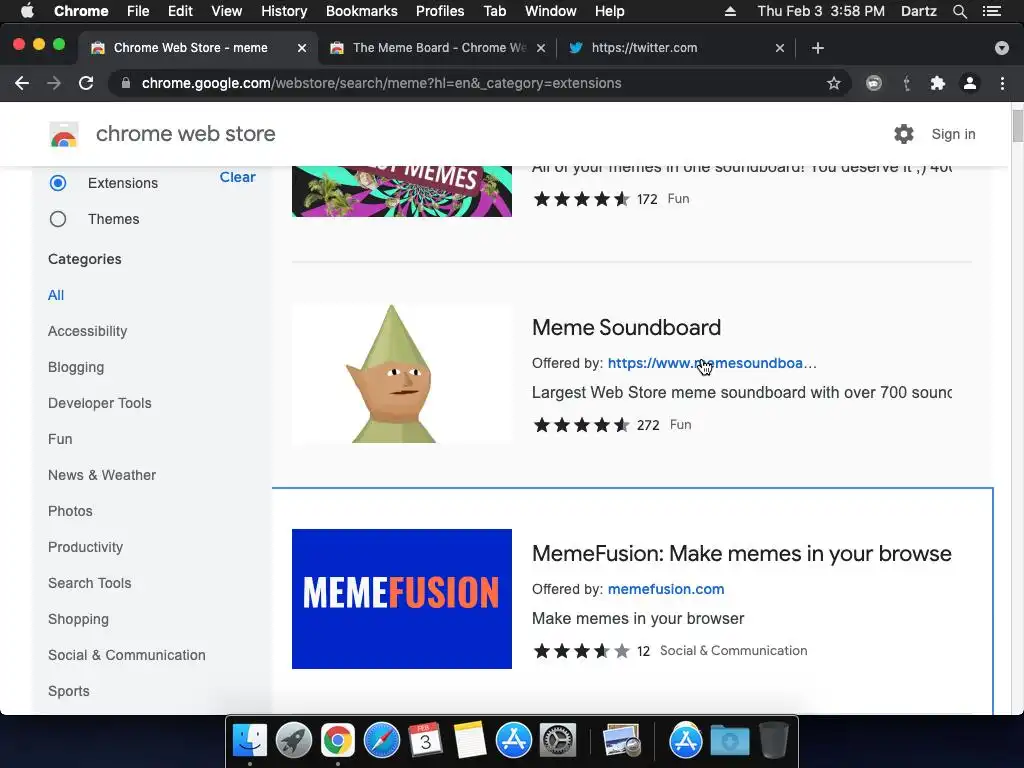The image size is (1024, 768).
Task: Open the dank memes soundboard thumbnail
Action: tap(402, 191)
